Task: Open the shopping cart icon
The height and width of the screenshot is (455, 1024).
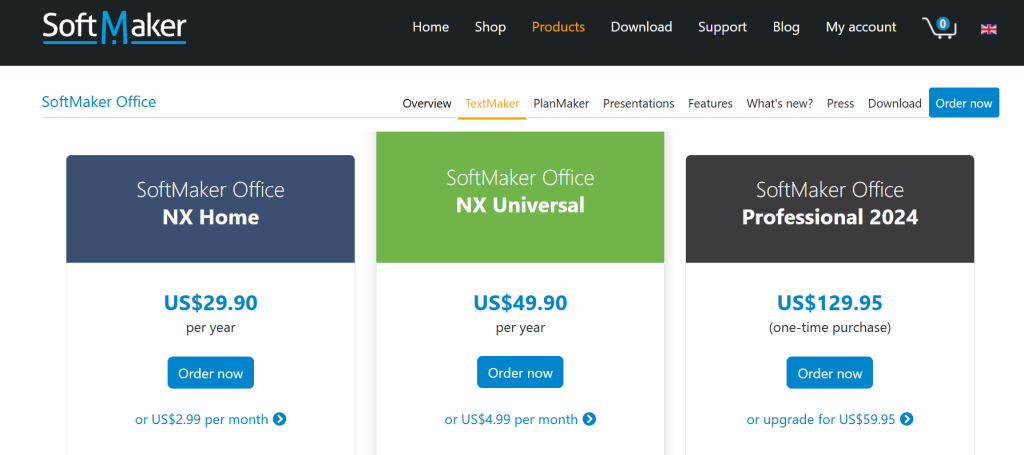Action: coord(938,27)
